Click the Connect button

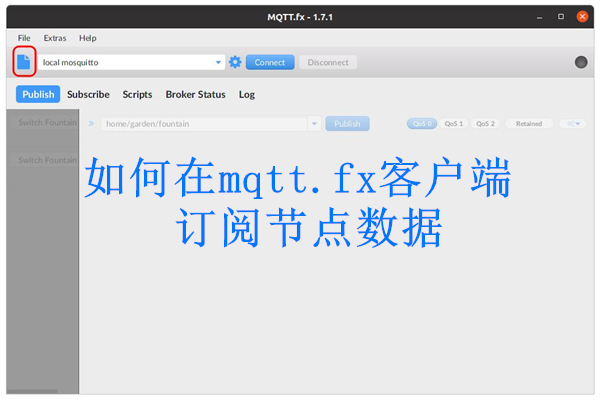(x=270, y=62)
